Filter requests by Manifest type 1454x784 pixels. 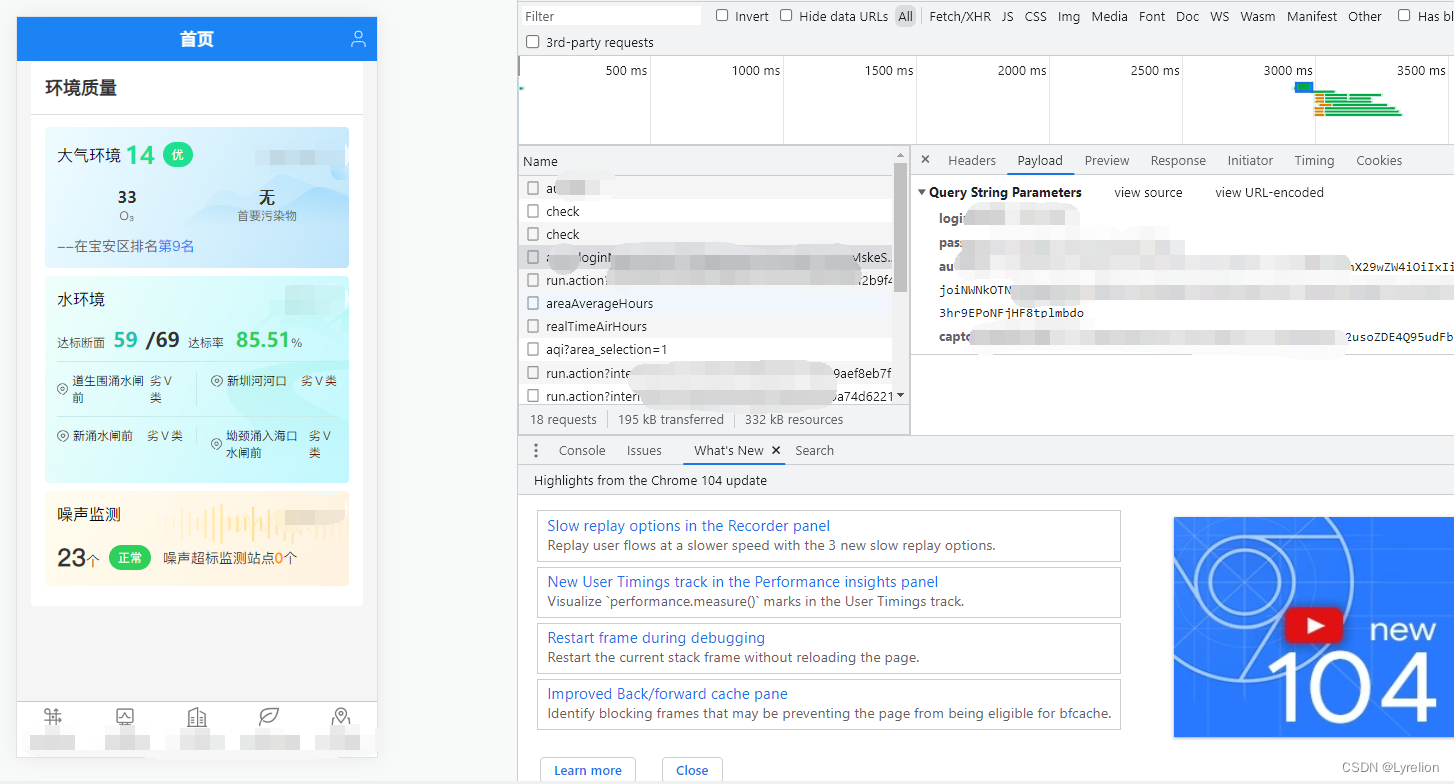[1312, 16]
